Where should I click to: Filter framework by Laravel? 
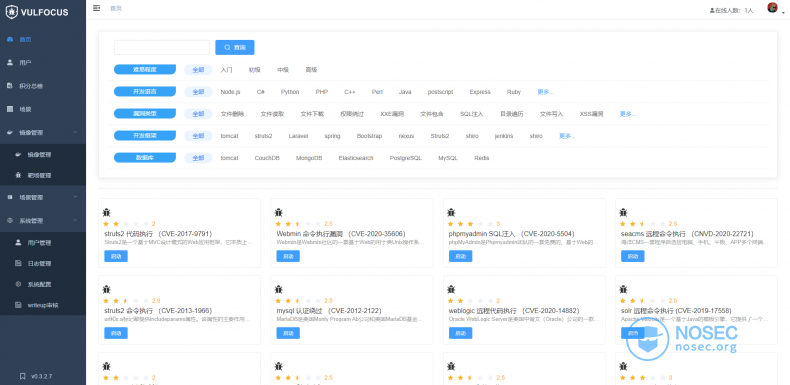(x=298, y=136)
